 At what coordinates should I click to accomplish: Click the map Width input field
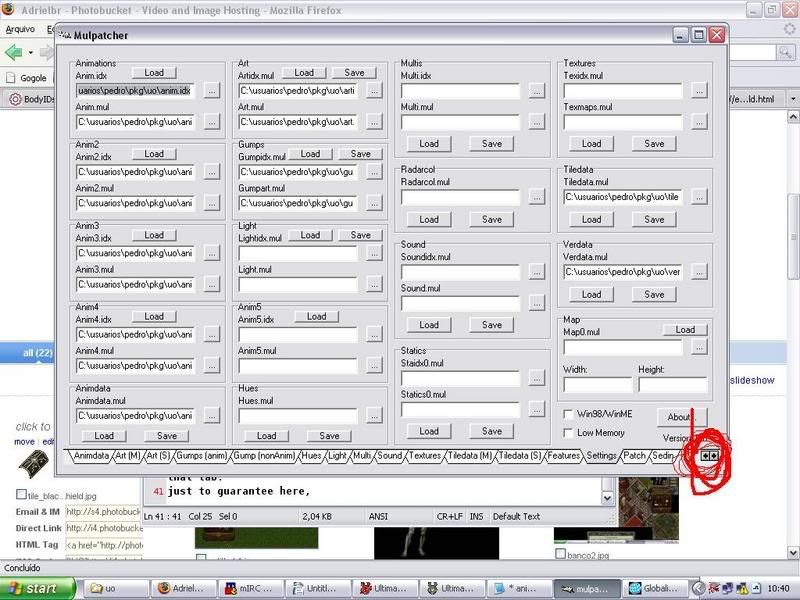pyautogui.click(x=597, y=385)
